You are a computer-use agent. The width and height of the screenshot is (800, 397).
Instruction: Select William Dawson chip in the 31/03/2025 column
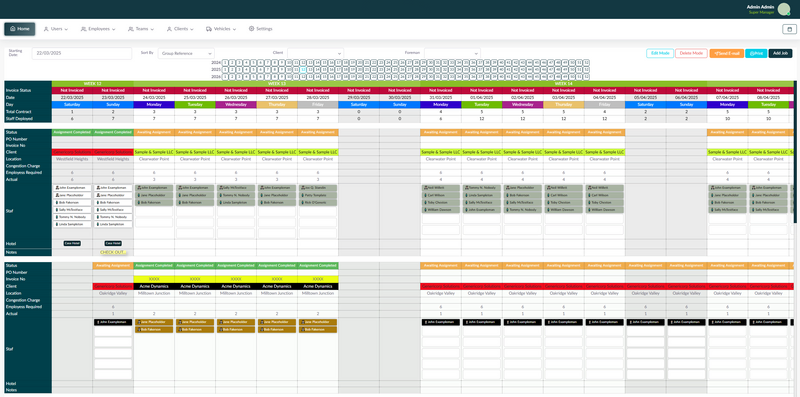coord(441,210)
